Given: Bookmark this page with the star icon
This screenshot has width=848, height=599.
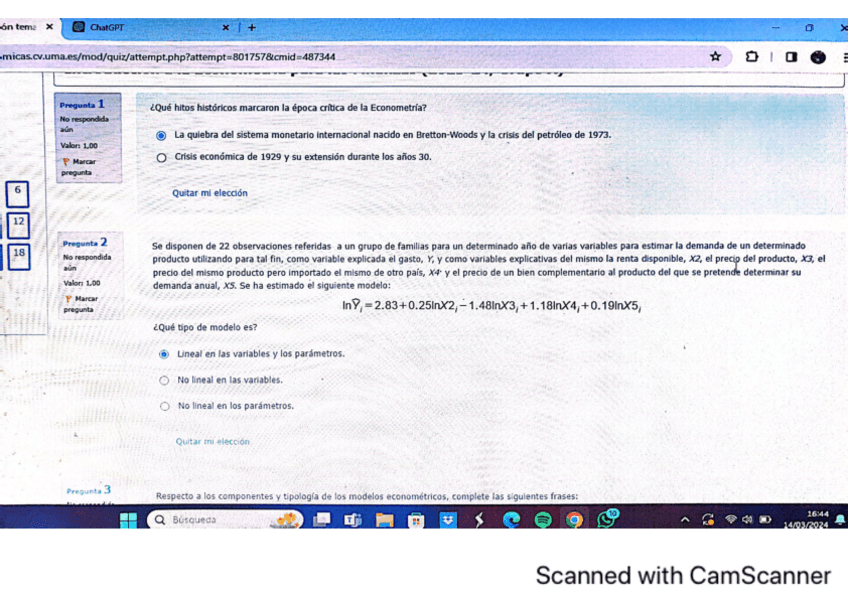Looking at the screenshot, I should pos(715,56).
